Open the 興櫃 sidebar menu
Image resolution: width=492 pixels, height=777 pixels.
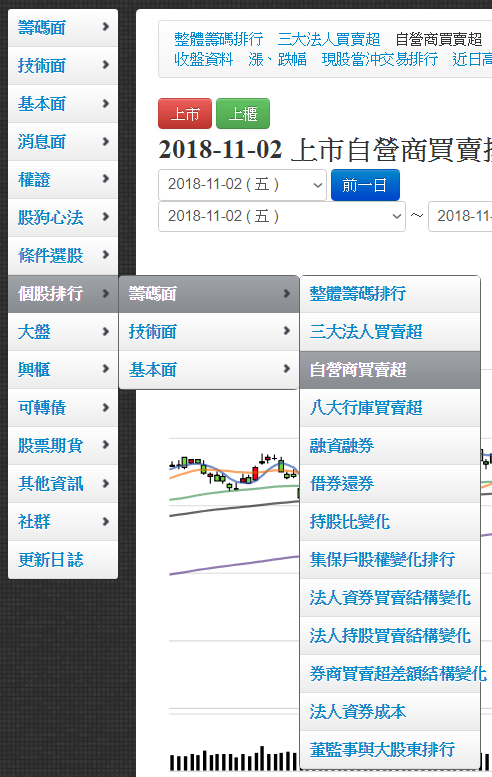[63, 370]
